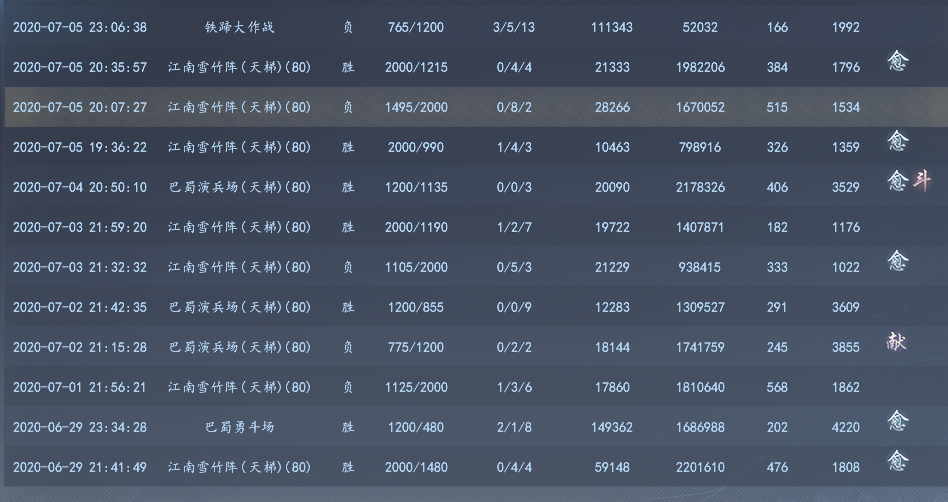Select timestamp 2020-07-05 23:06:38
Viewport: 948px width, 502px height.
click(80, 27)
